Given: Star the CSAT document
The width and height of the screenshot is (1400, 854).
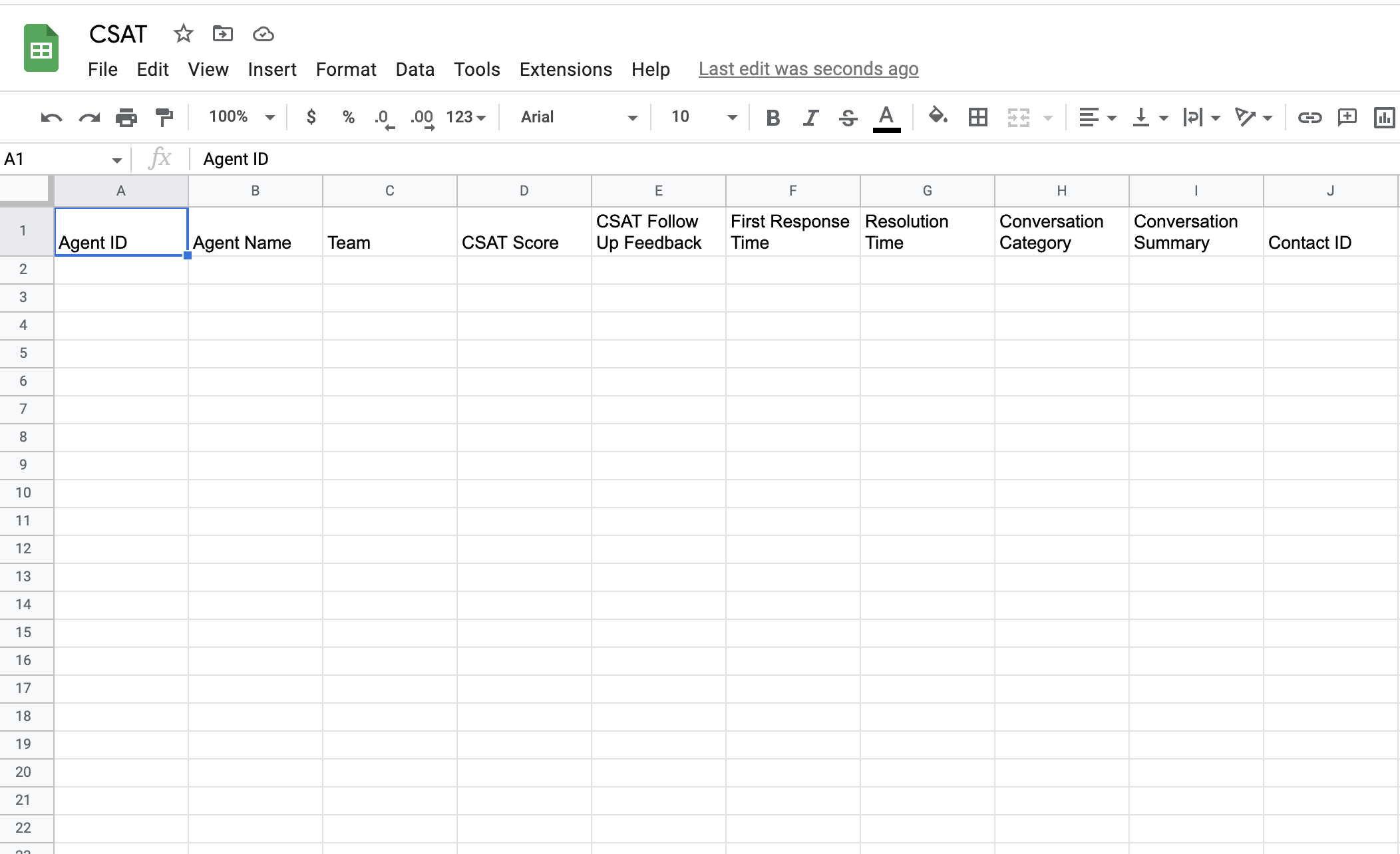Looking at the screenshot, I should click(183, 33).
